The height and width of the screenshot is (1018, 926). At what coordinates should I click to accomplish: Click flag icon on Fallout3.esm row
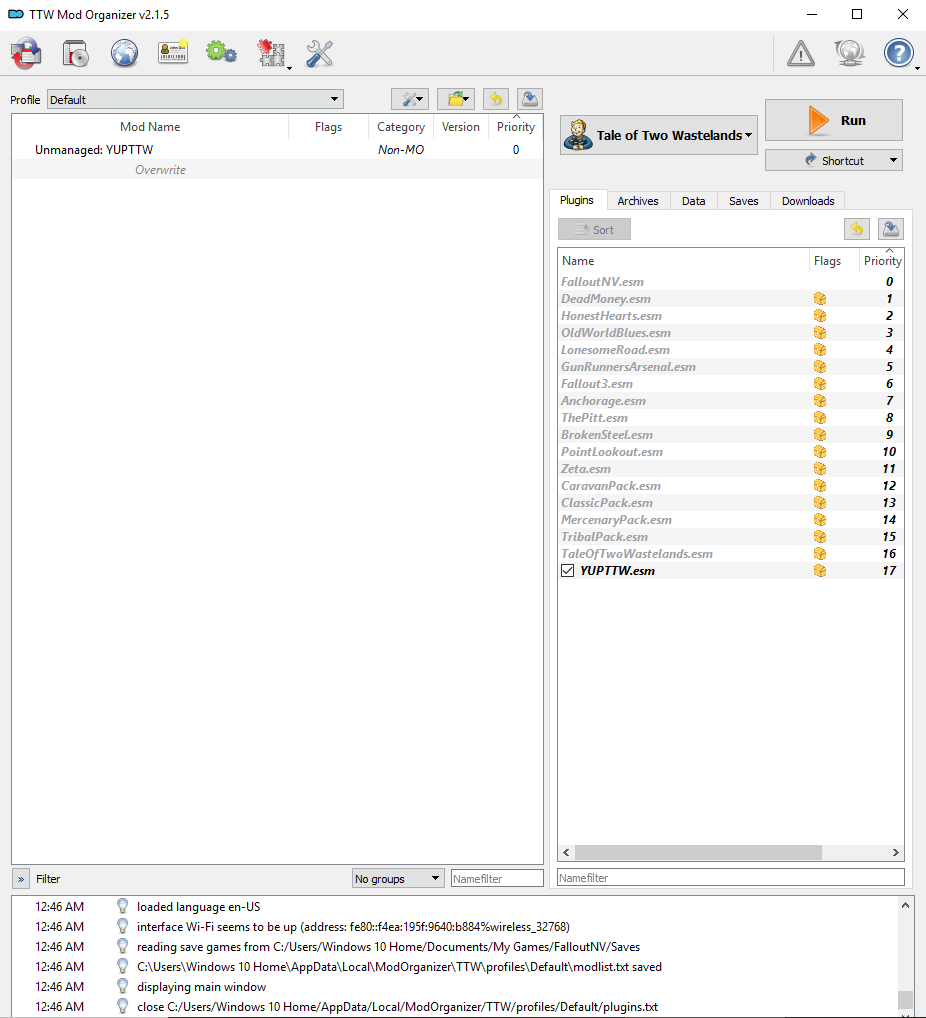[x=820, y=384]
